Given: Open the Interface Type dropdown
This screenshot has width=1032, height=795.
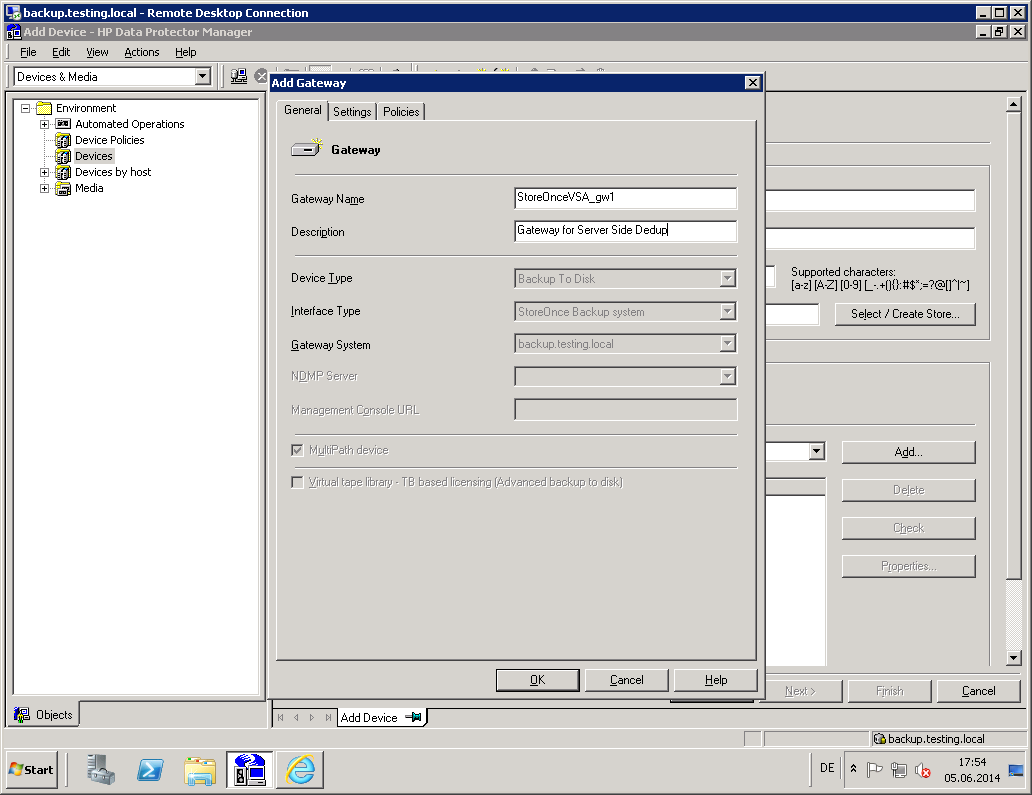Looking at the screenshot, I should pyautogui.click(x=727, y=311).
